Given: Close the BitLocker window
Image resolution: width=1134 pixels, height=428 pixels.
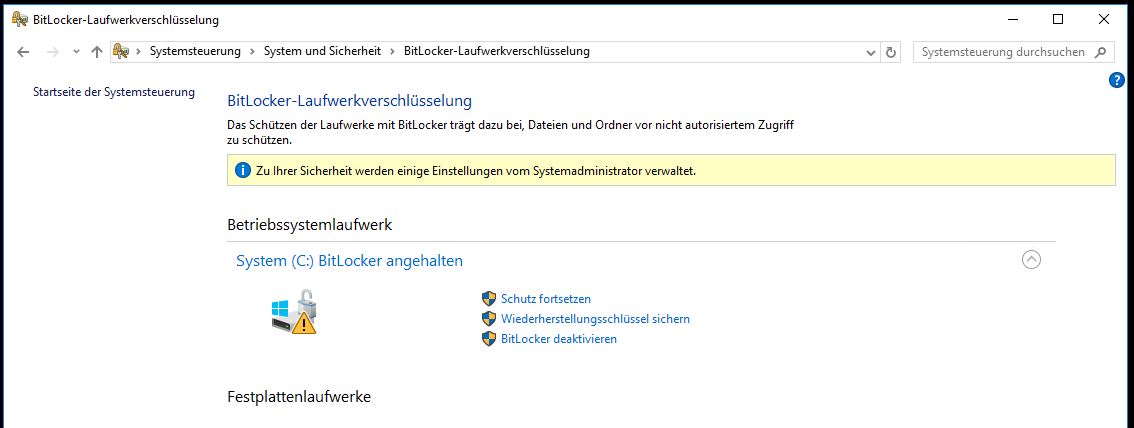Looking at the screenshot, I should tap(1104, 20).
